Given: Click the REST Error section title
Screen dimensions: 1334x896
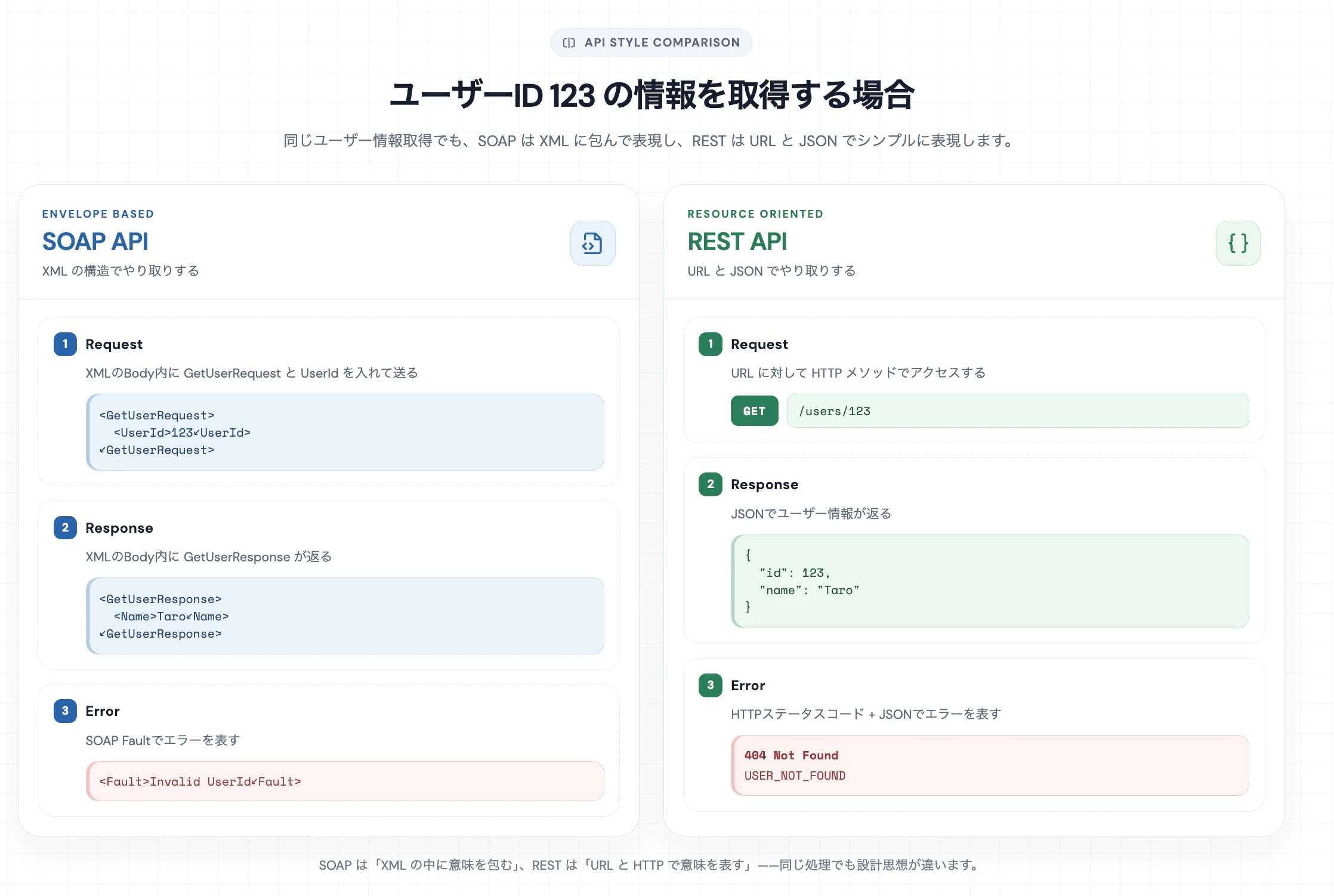Looking at the screenshot, I should [748, 685].
